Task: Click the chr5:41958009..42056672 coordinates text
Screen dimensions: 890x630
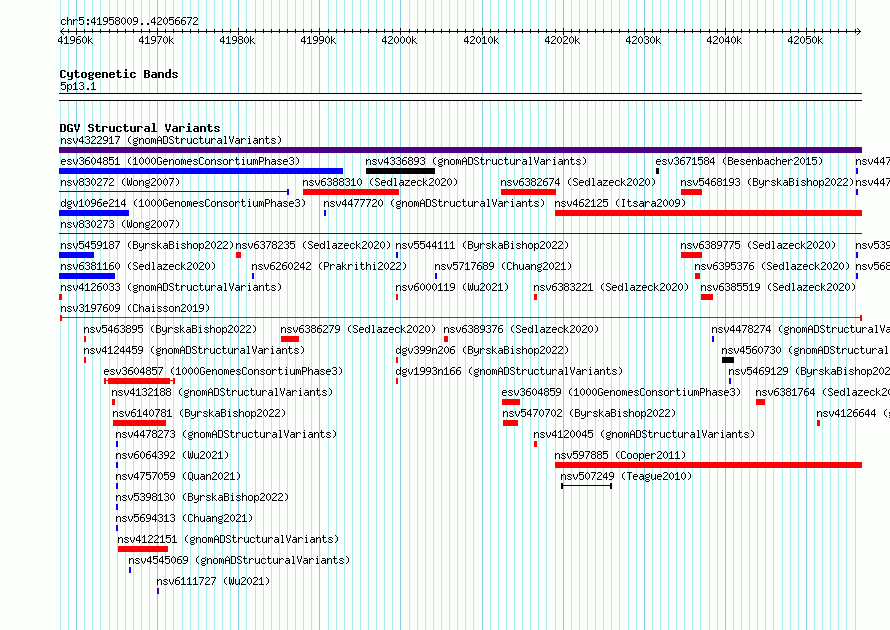Action: [x=129, y=21]
